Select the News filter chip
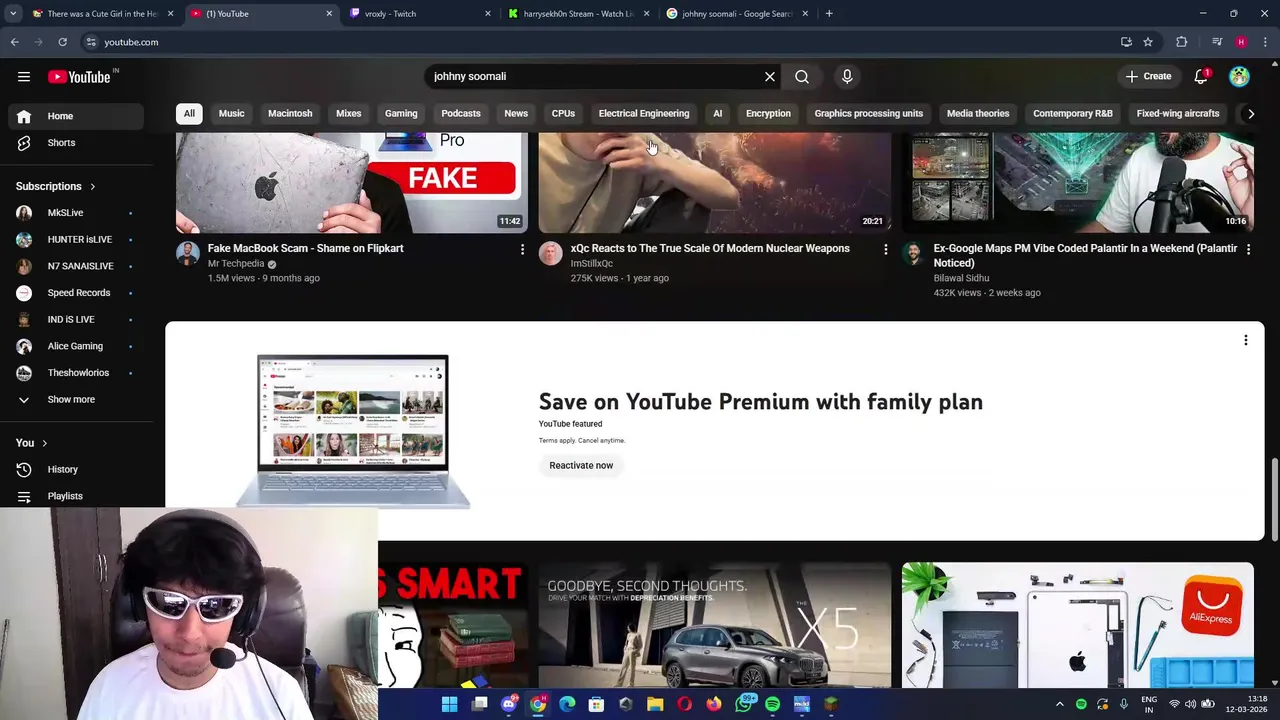This screenshot has height=720, width=1280. (x=516, y=113)
